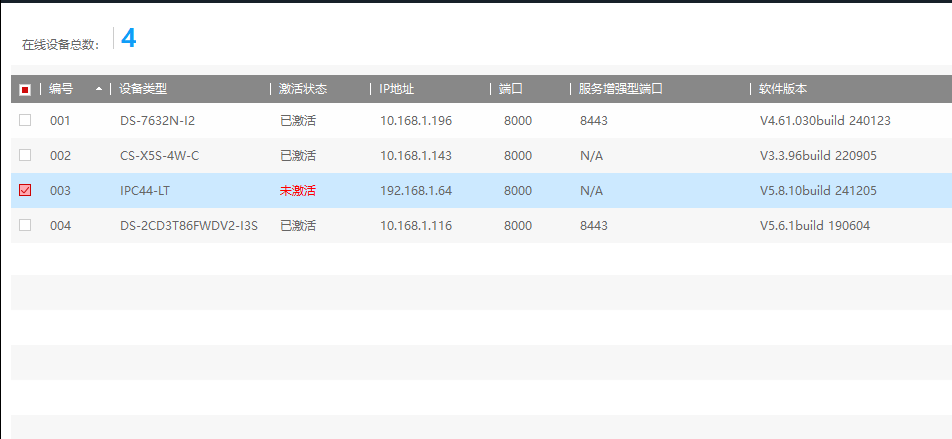Sort by the 设备类型 column header
The width and height of the screenshot is (952, 439).
tap(143, 89)
